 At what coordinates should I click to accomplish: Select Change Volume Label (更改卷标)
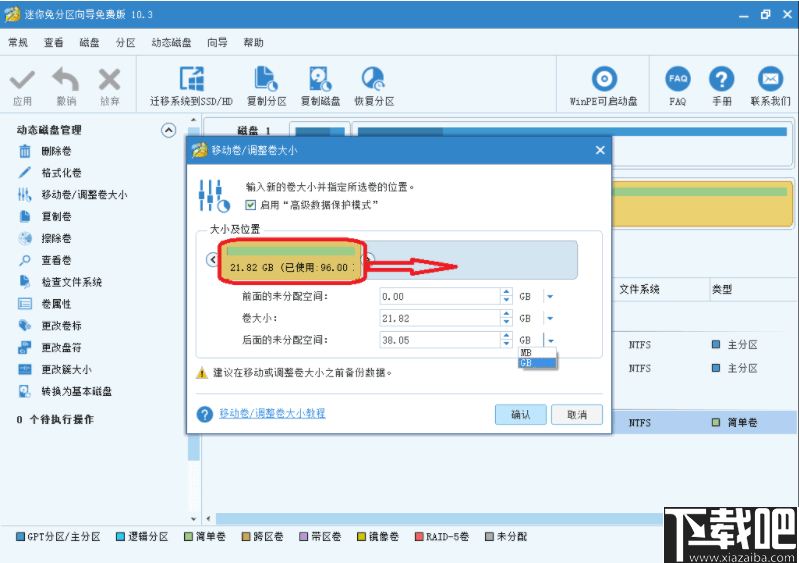50,326
